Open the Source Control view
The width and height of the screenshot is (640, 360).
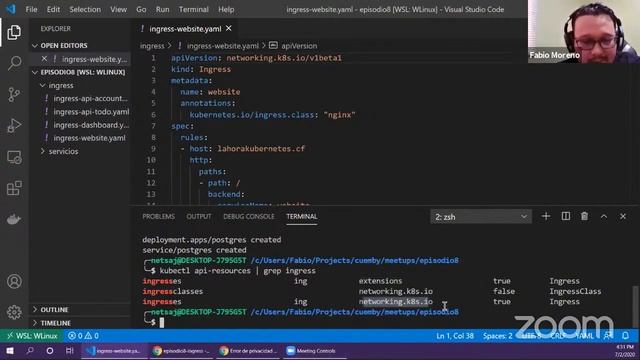(14, 94)
